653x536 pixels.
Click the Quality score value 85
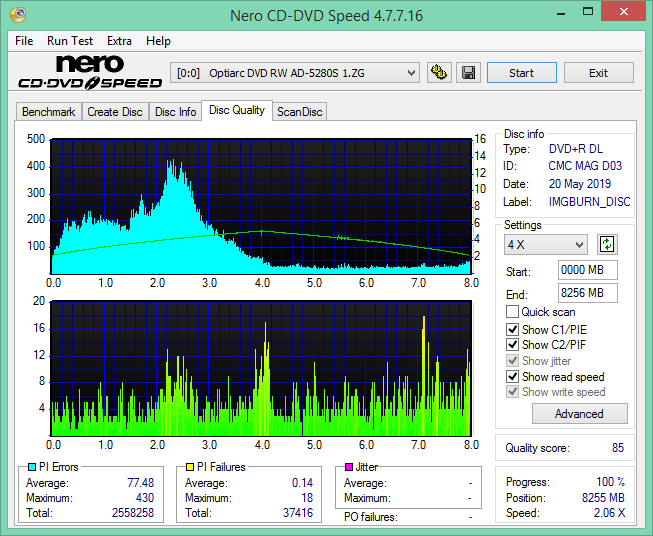[618, 448]
